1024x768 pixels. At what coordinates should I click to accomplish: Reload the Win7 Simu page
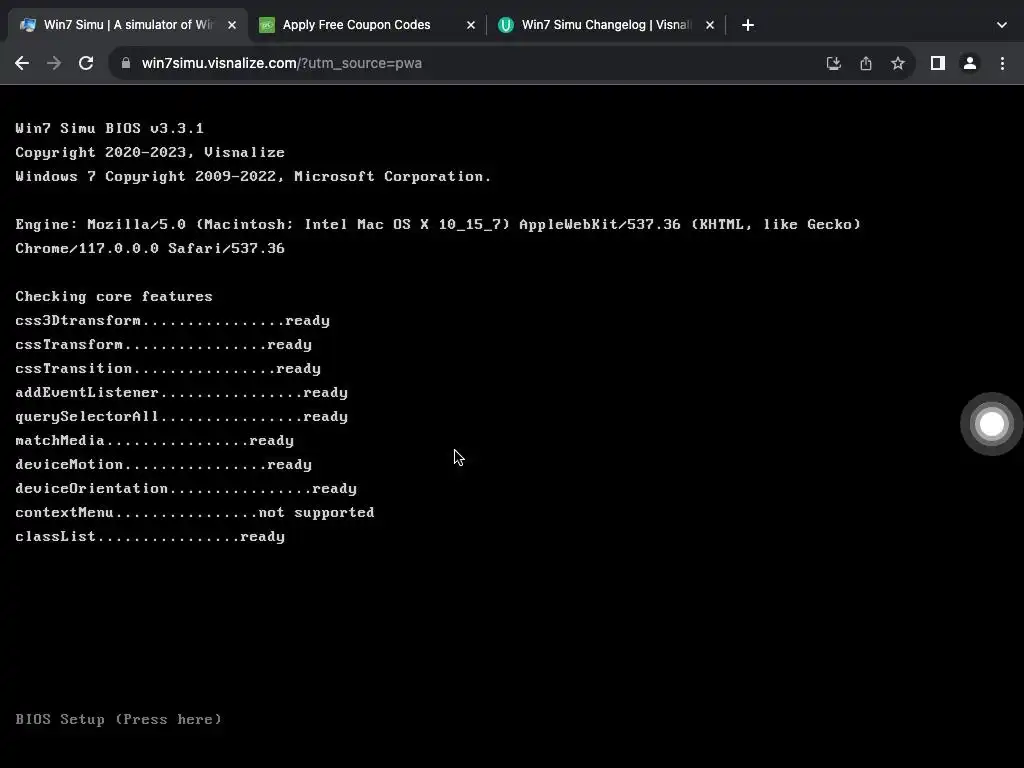coord(86,63)
